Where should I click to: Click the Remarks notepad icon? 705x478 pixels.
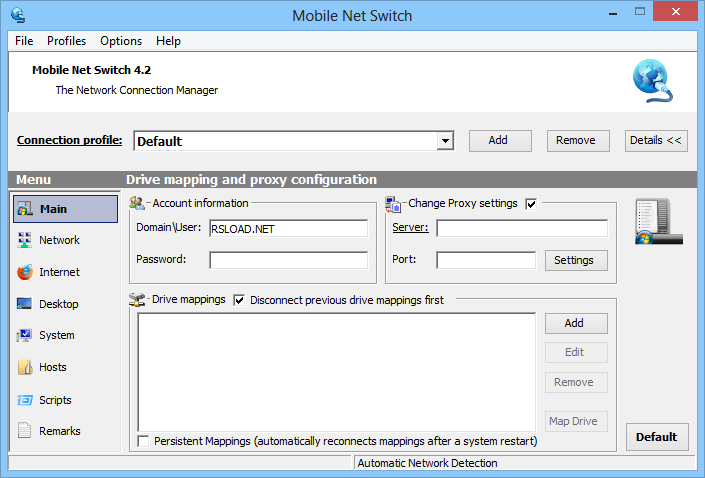[24, 430]
